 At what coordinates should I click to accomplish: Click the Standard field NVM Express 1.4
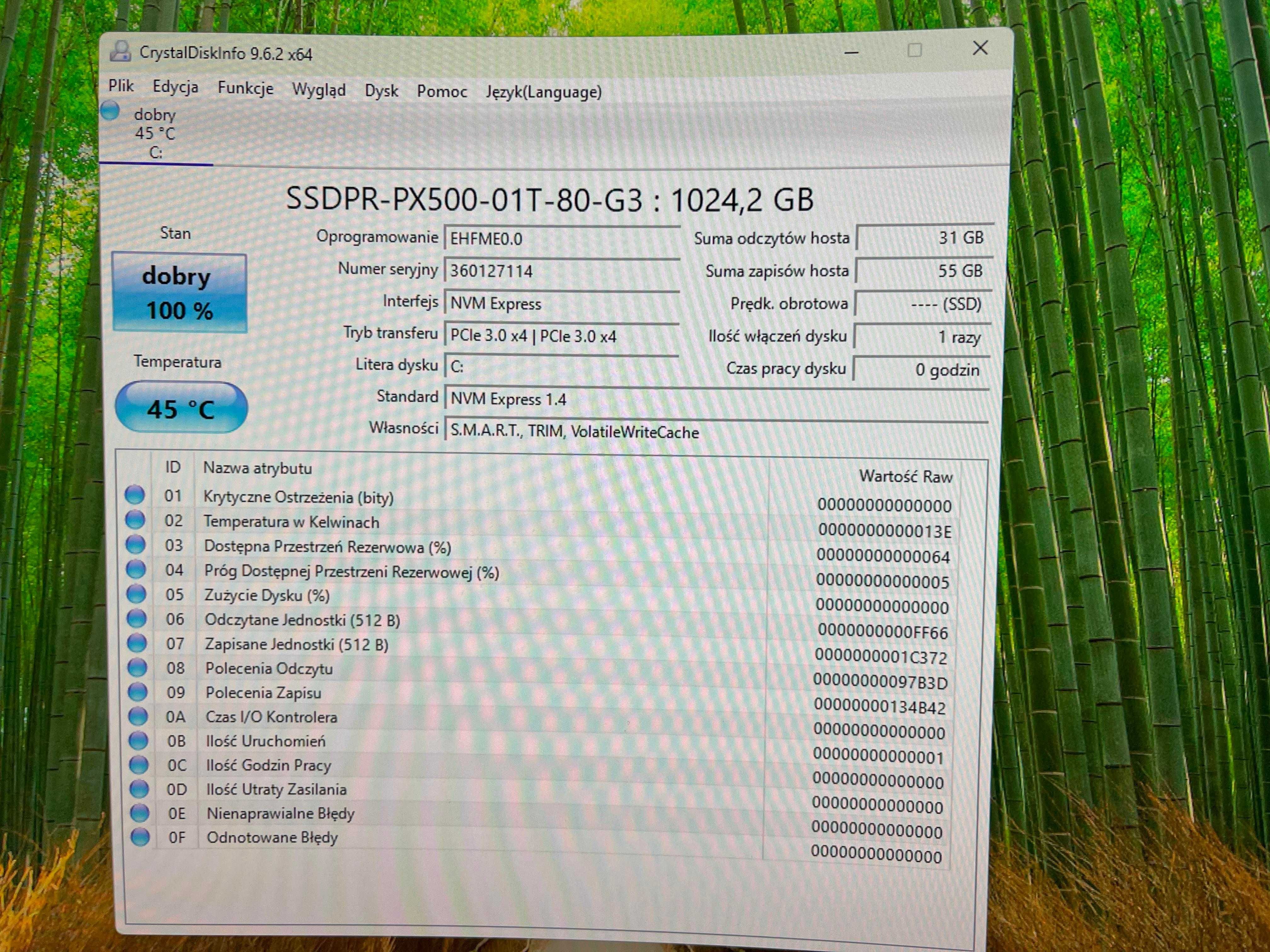click(717, 399)
